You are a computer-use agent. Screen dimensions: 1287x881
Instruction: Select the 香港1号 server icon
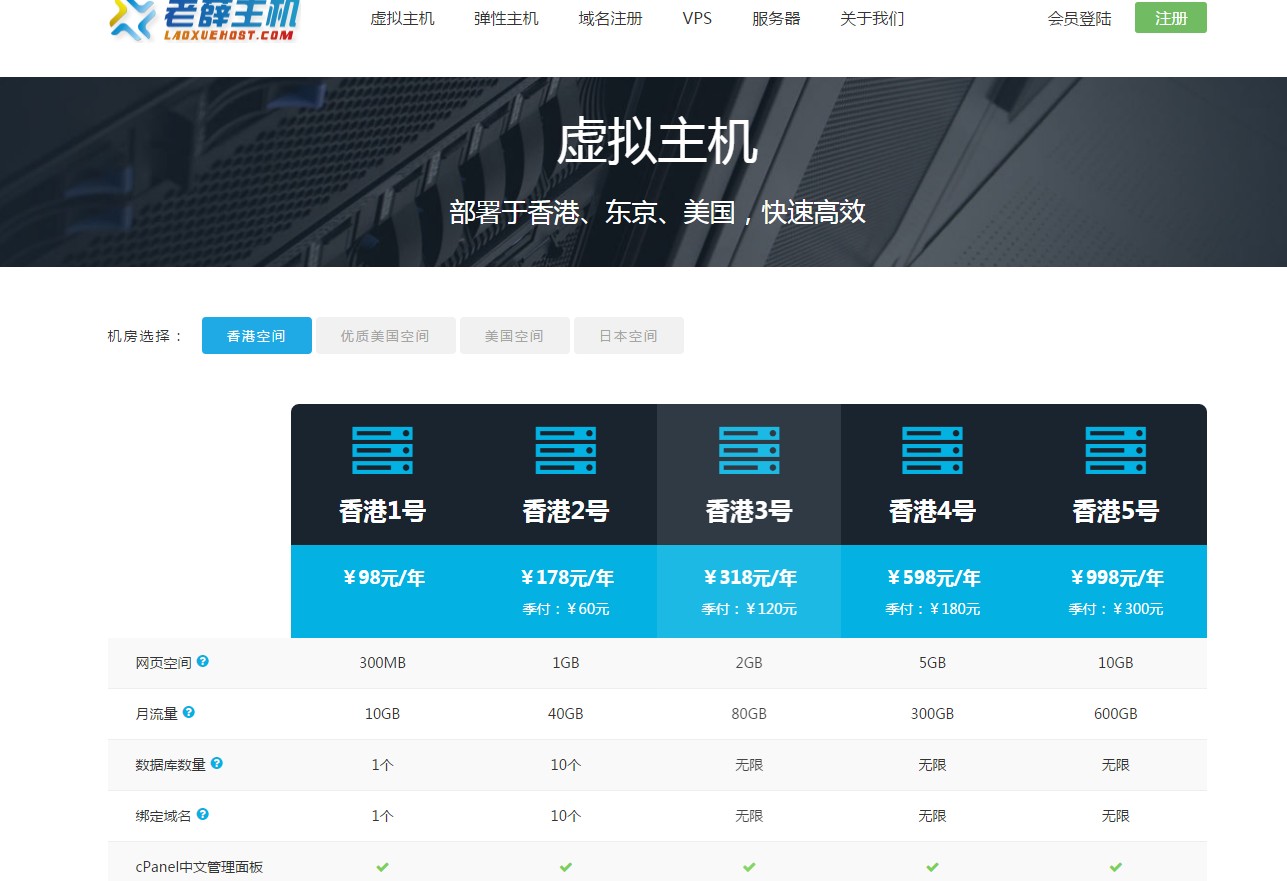382,450
